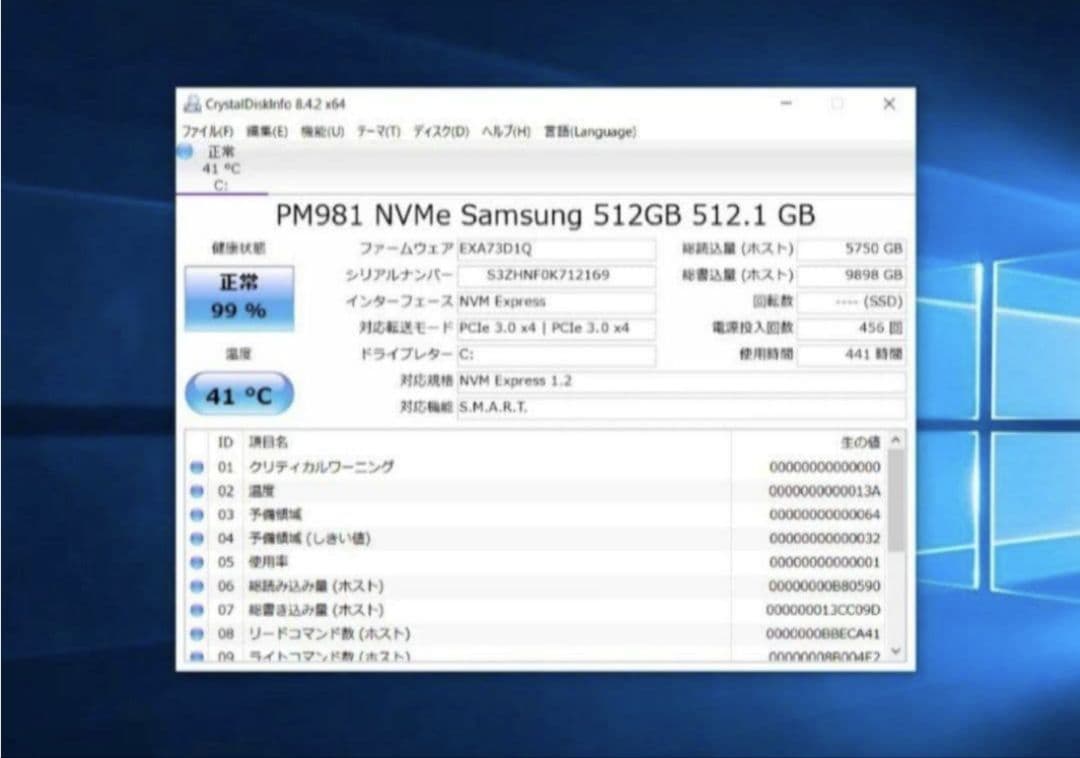
Task: Select the row 01 クリティカルワーニング
Action: coord(535,467)
